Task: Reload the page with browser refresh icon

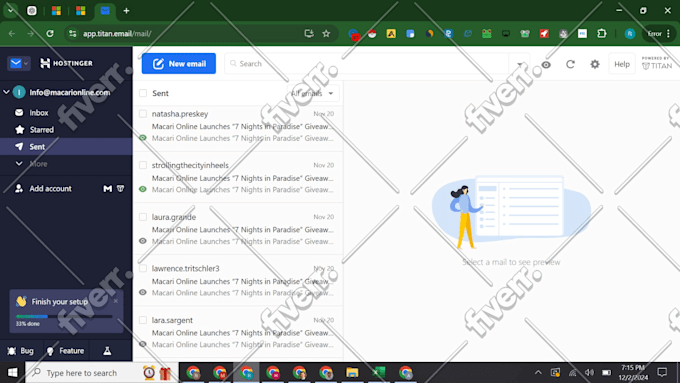Action: (x=50, y=34)
